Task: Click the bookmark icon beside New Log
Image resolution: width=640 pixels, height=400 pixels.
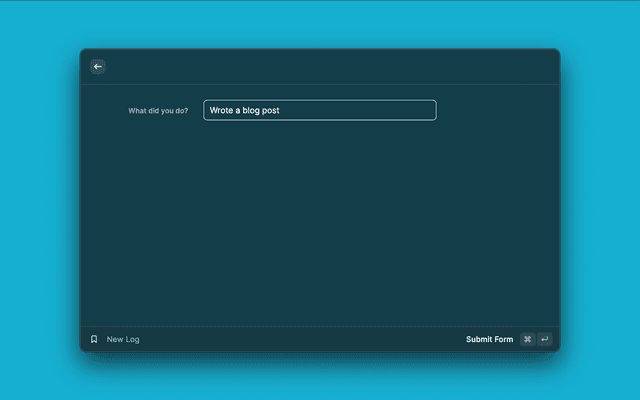Action: pos(94,339)
